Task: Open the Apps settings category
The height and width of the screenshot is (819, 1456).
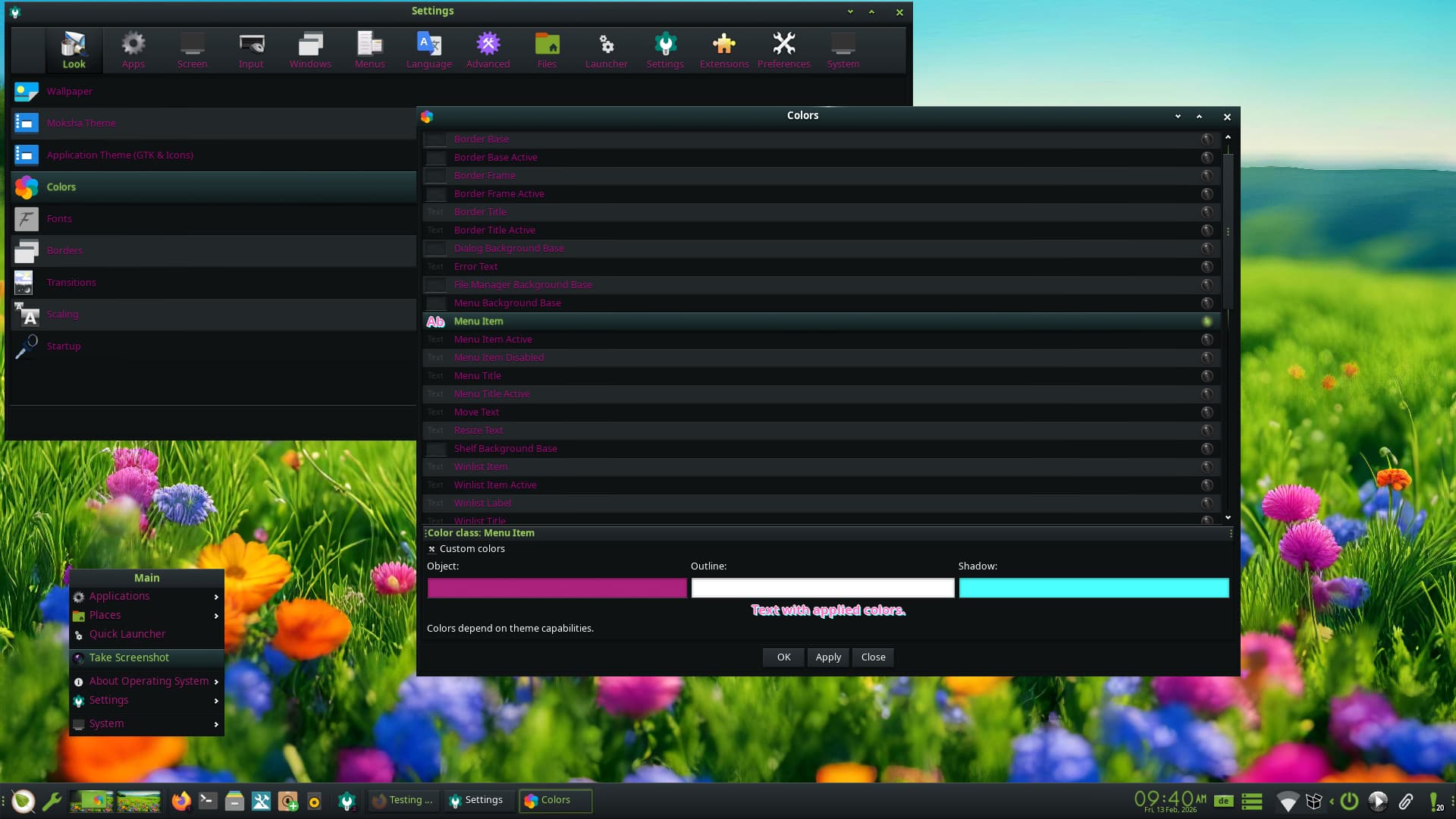Action: (133, 50)
